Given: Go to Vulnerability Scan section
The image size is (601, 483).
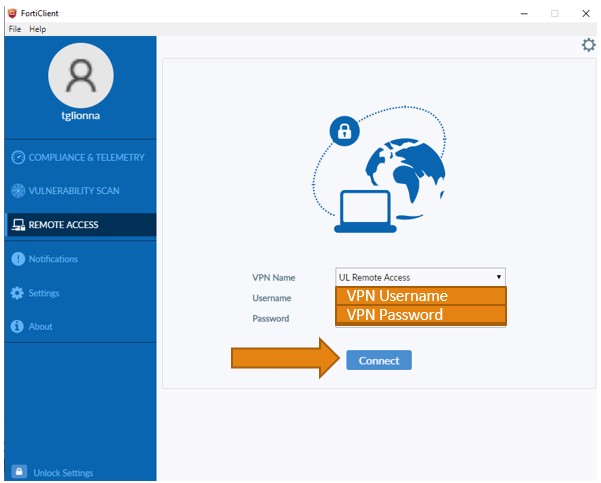Looking at the screenshot, I should [x=80, y=191].
